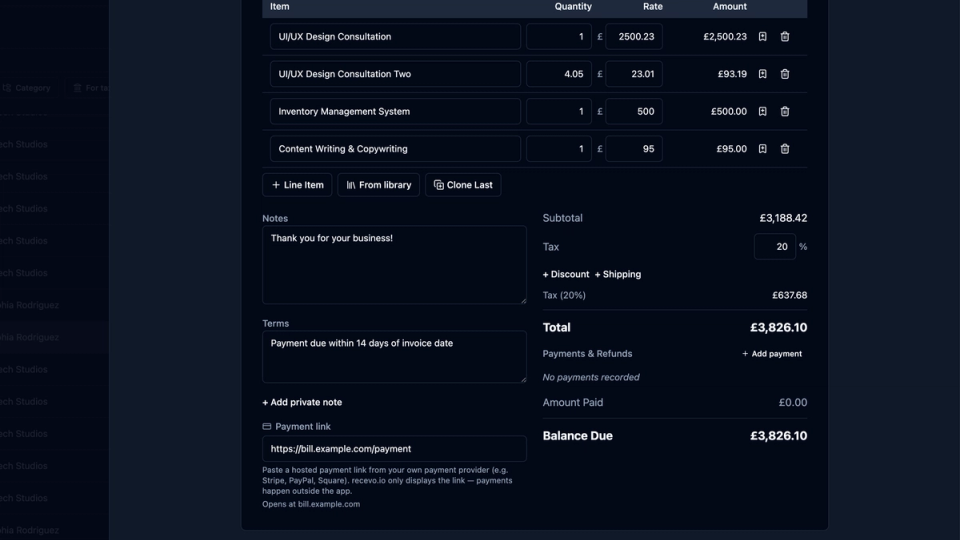This screenshot has height=540, width=960.
Task: Add Shipping to the invoice
Action: coord(618,274)
